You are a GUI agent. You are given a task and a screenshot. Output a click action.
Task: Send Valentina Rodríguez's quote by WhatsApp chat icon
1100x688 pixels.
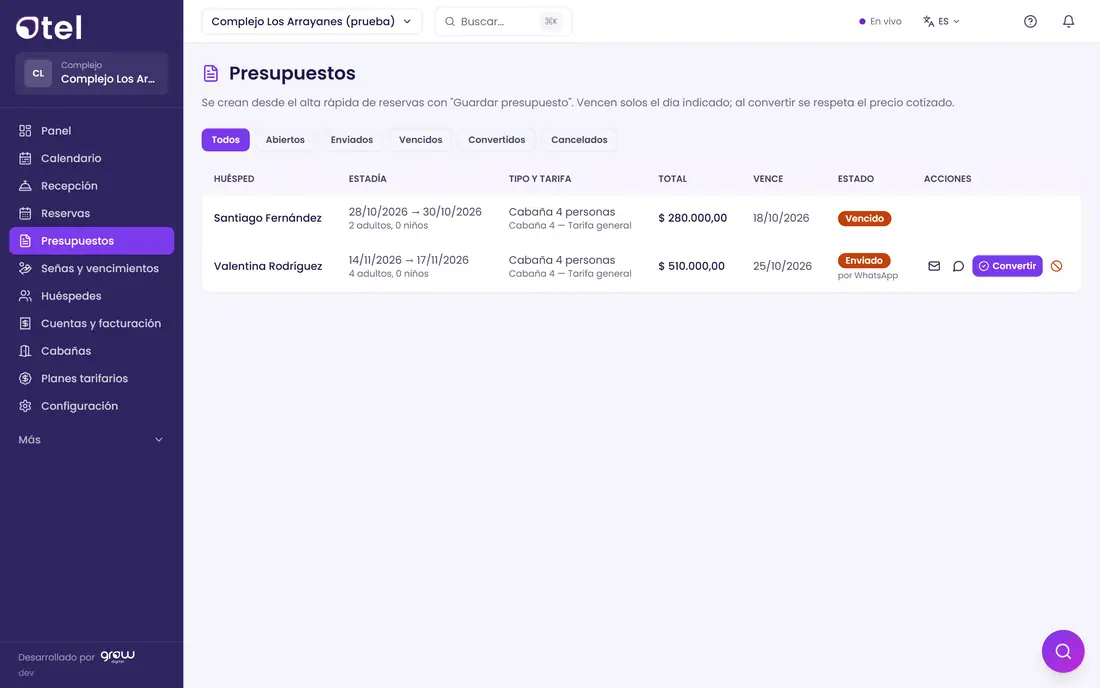point(958,266)
